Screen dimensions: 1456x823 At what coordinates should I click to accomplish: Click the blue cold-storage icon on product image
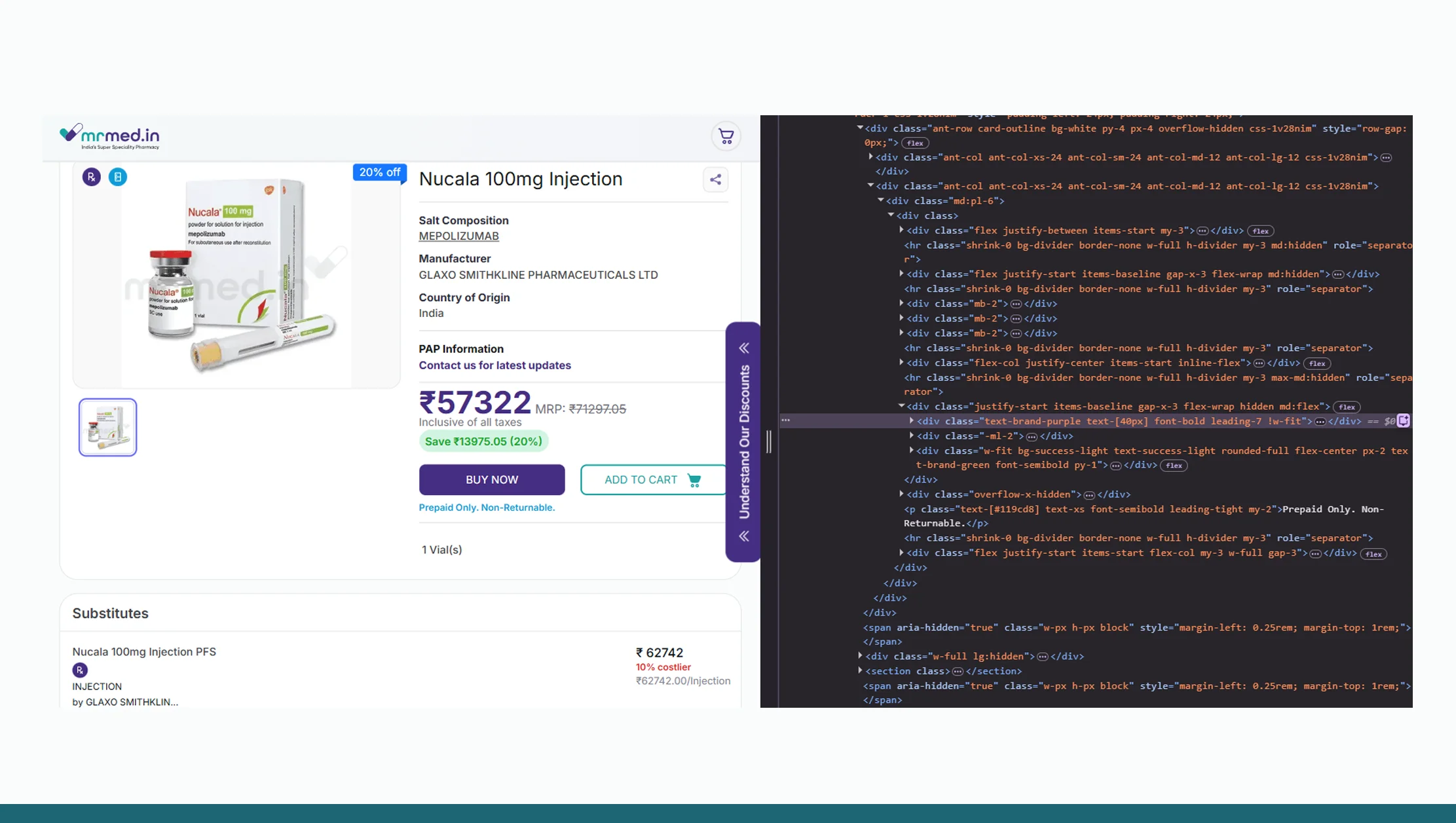[x=118, y=177]
